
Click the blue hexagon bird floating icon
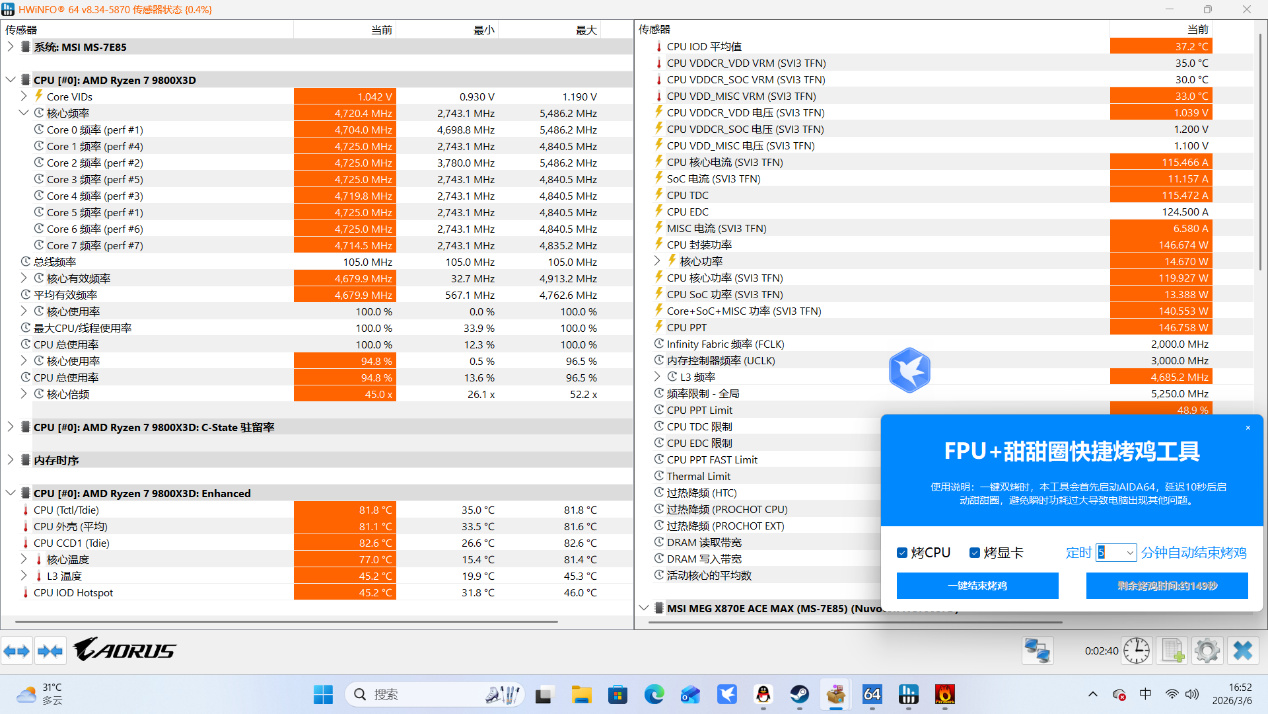click(910, 371)
